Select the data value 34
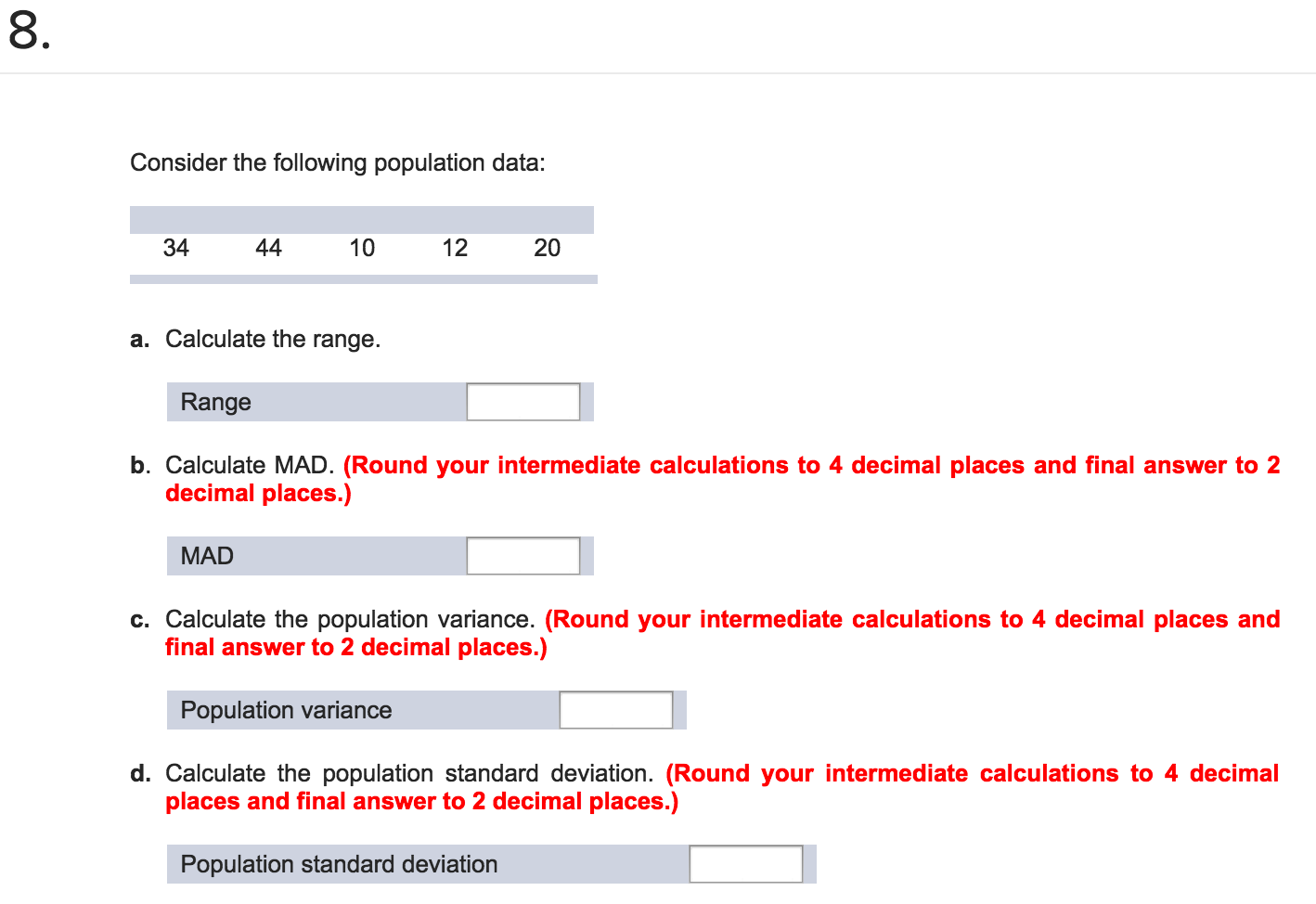 (176, 248)
